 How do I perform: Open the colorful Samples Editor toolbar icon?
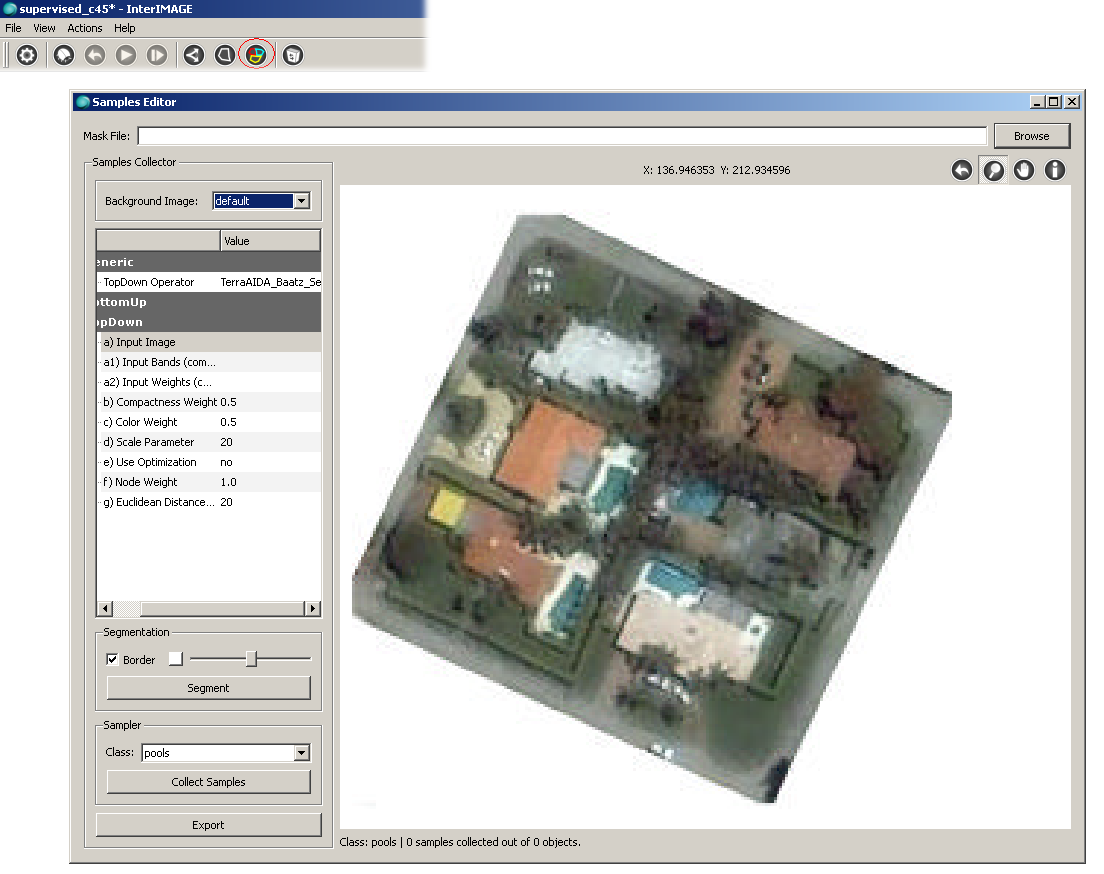pos(257,56)
